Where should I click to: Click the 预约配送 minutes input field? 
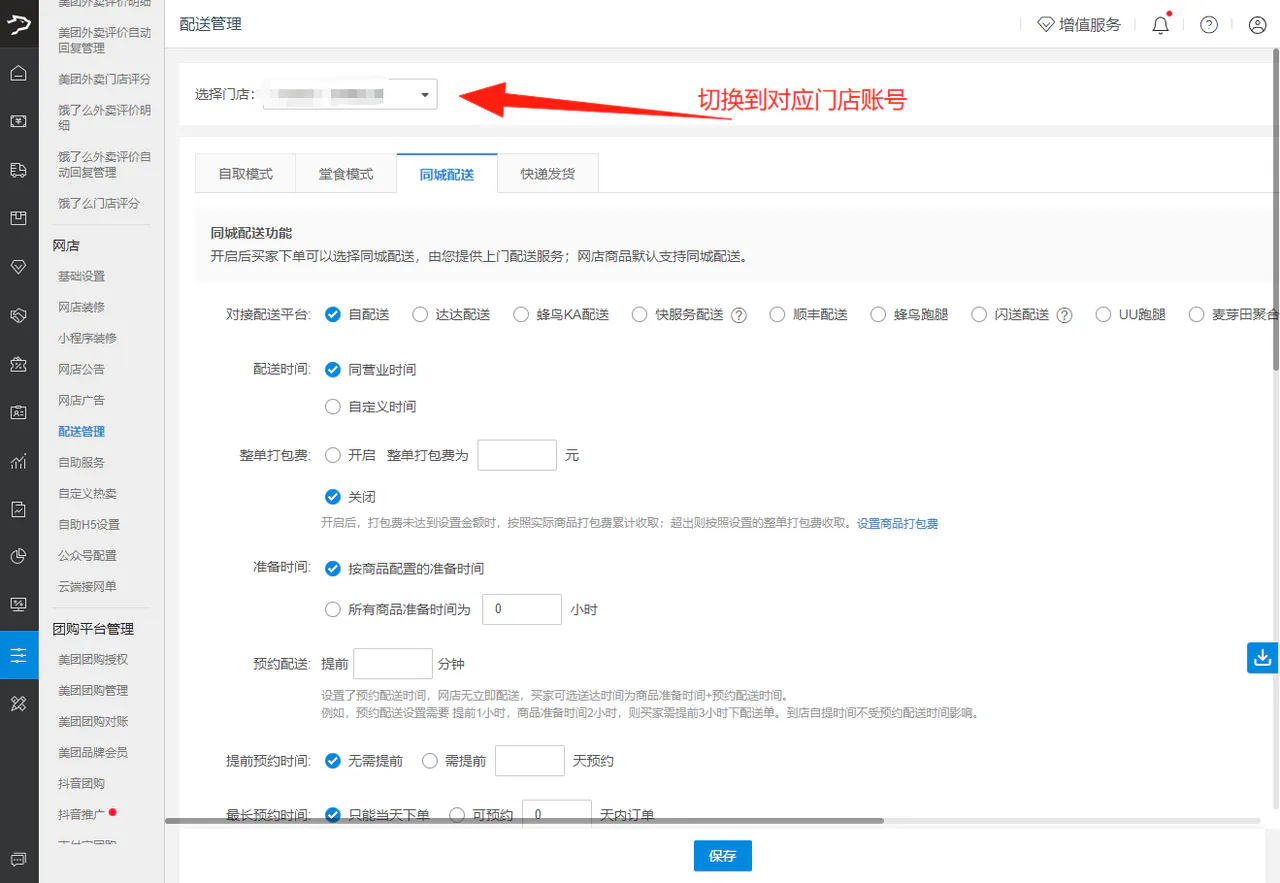click(x=393, y=664)
